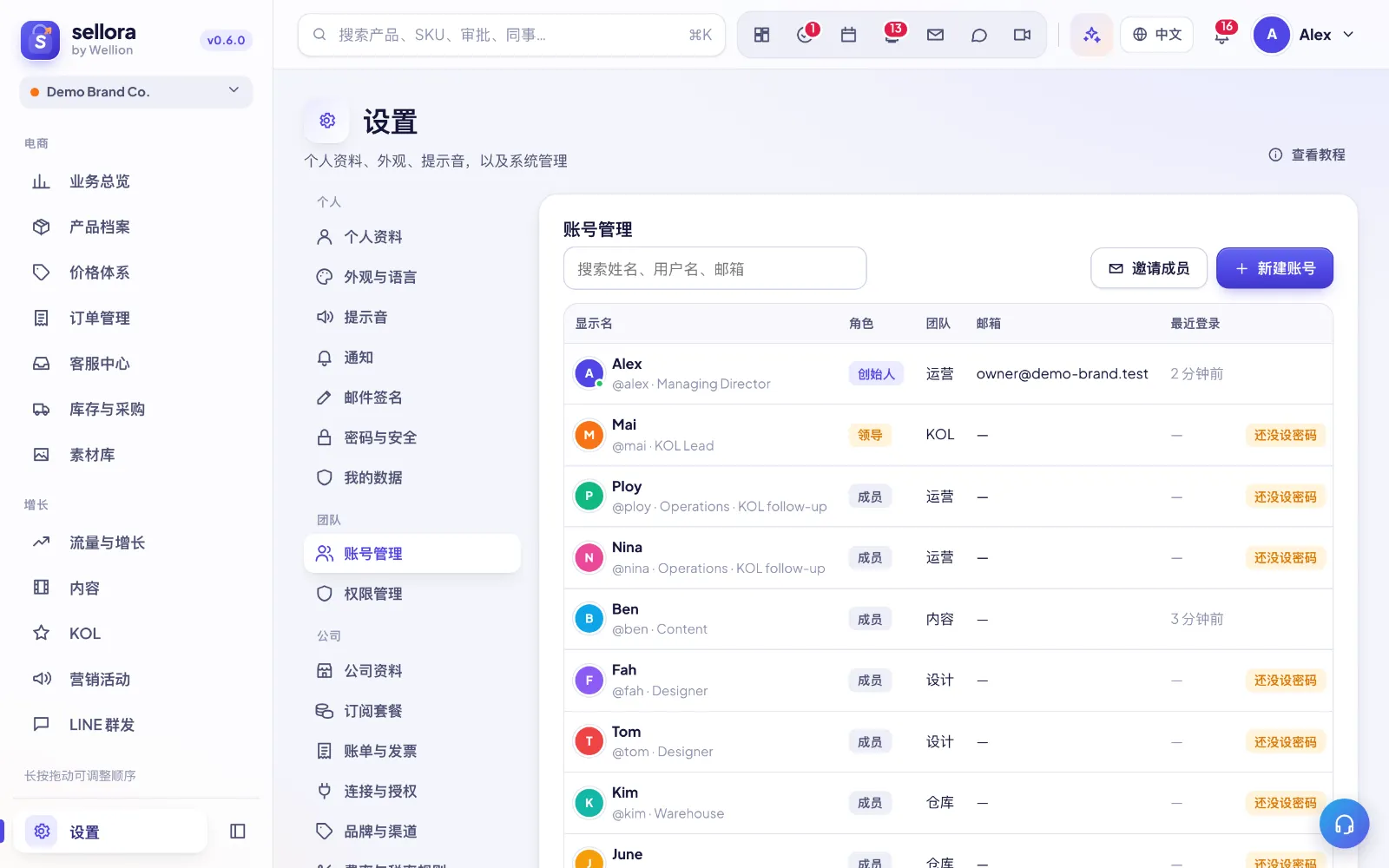Open the Alex user menu dropdown

(x=1304, y=35)
